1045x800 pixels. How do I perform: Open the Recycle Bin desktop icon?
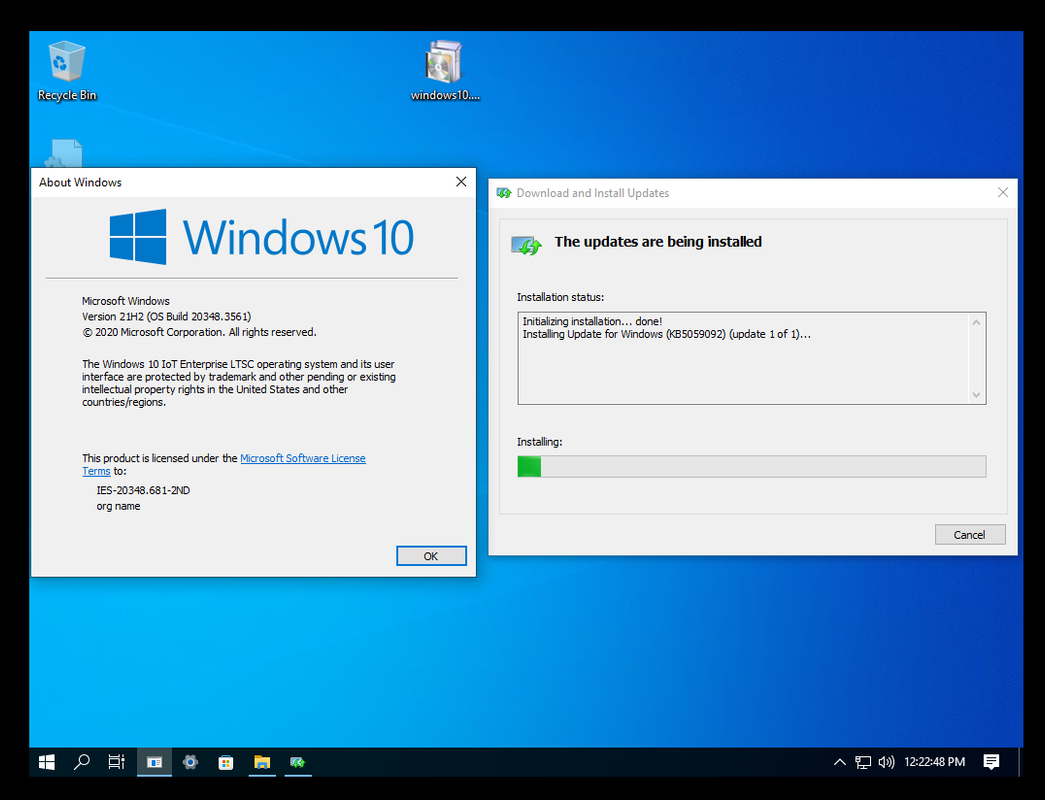pos(67,71)
